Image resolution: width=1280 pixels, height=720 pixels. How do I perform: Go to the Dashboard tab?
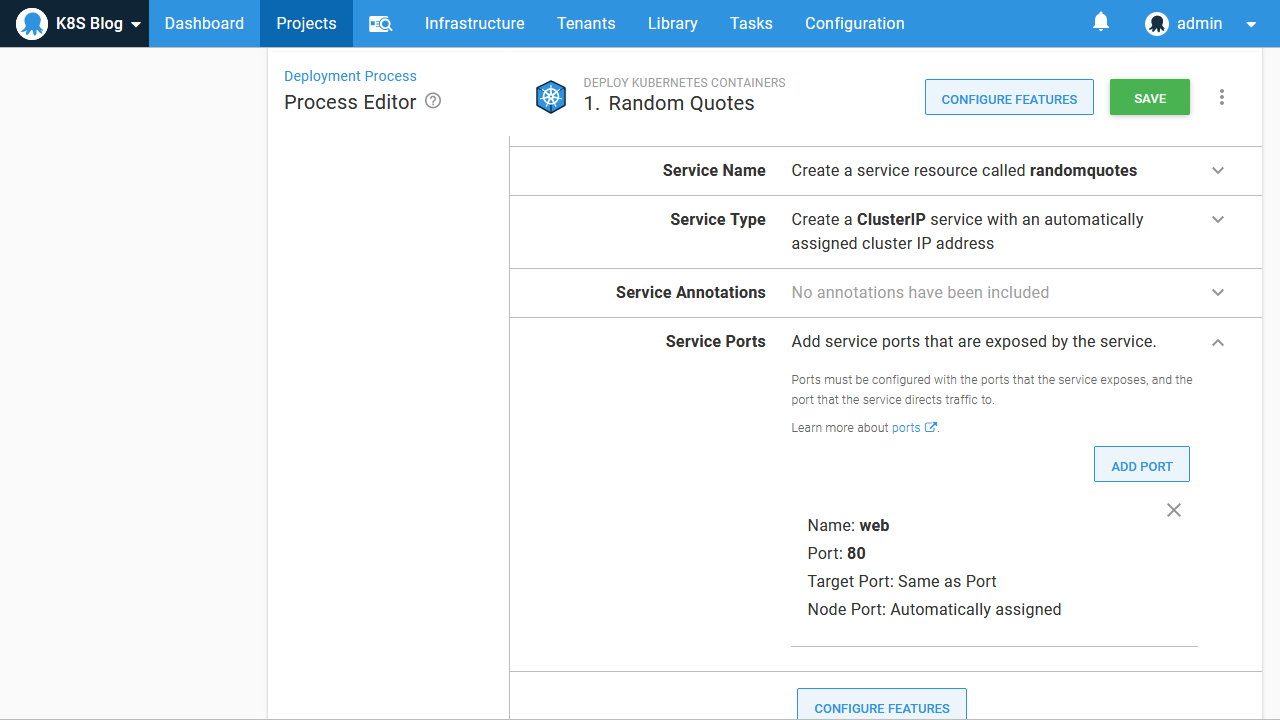point(204,23)
